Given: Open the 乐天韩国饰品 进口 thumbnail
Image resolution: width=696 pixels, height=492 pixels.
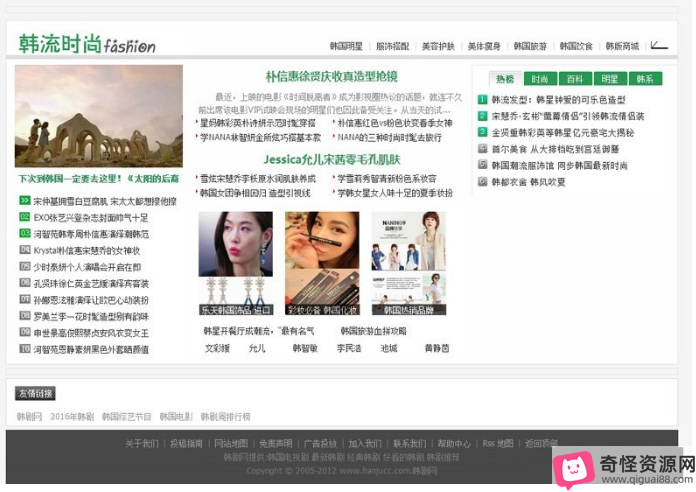Looking at the screenshot, I should pyautogui.click(x=236, y=263).
